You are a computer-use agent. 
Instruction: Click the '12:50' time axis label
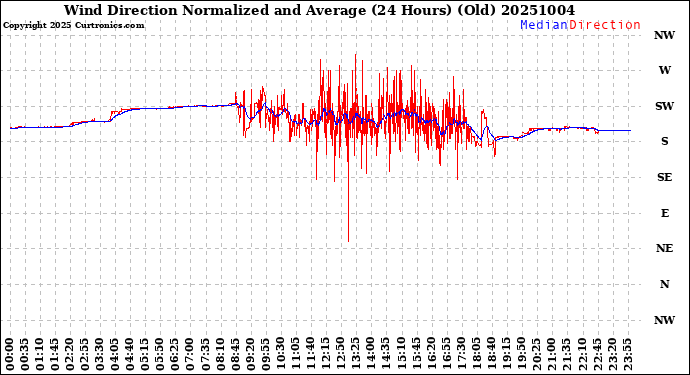tap(340, 355)
